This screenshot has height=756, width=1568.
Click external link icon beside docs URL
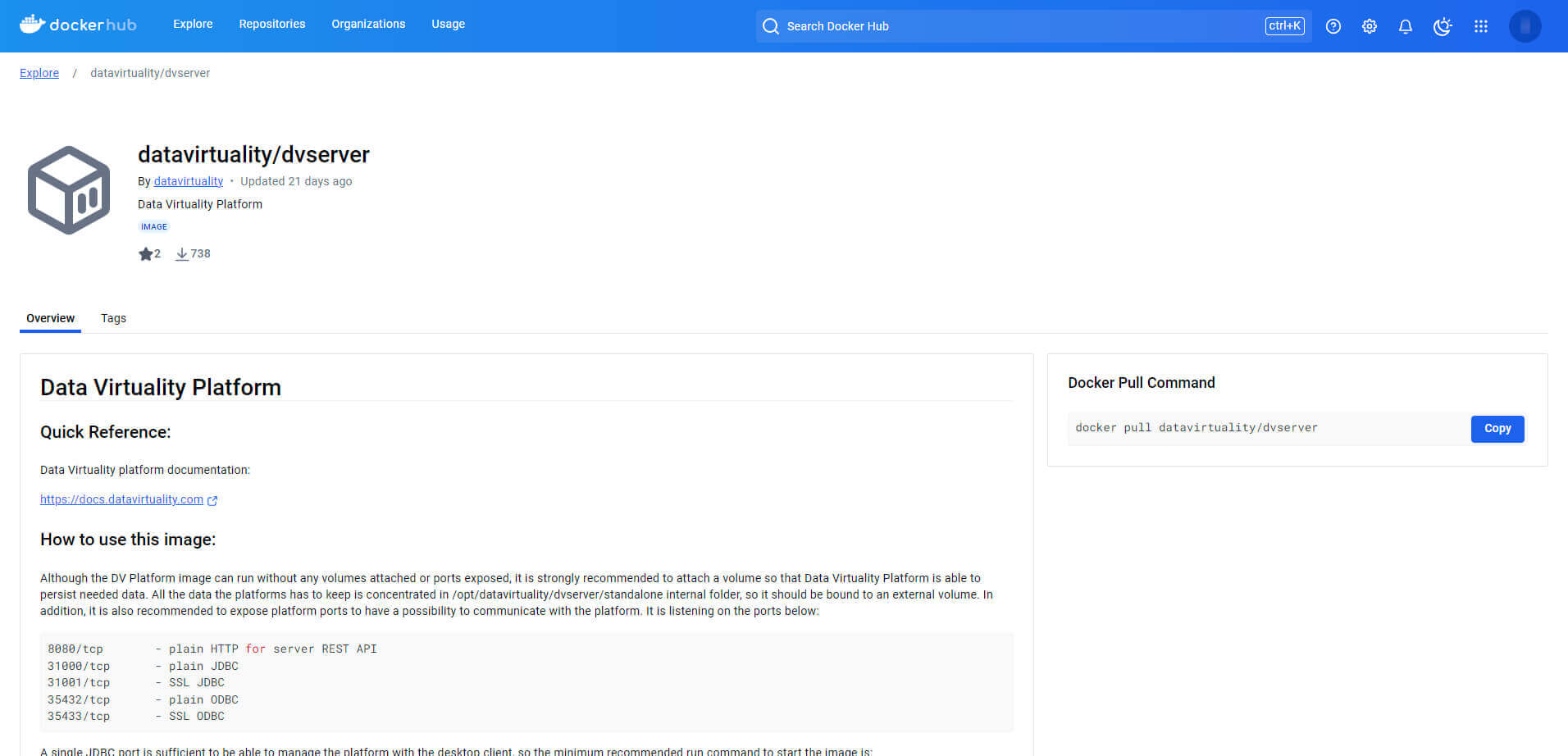click(212, 500)
